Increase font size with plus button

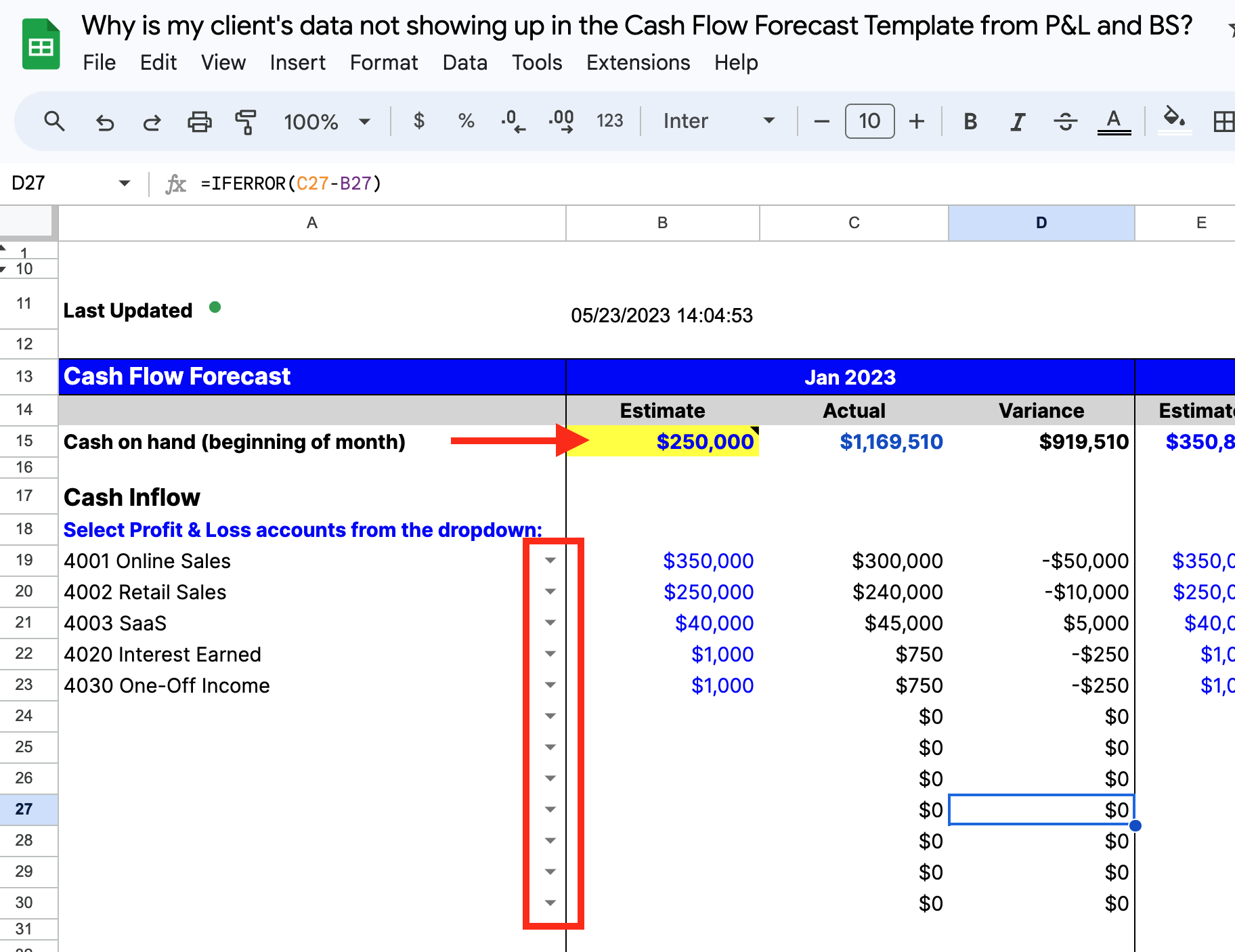pos(917,122)
